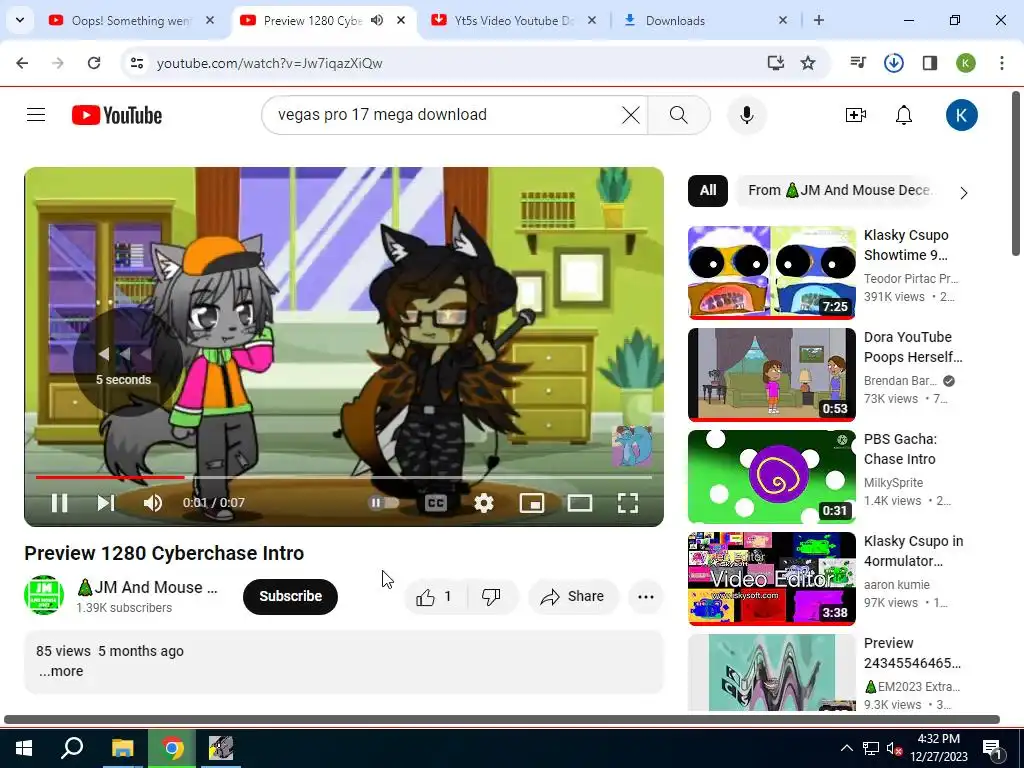Focus the URL address bar
Screen dimensions: 1024x768
click(457, 63)
